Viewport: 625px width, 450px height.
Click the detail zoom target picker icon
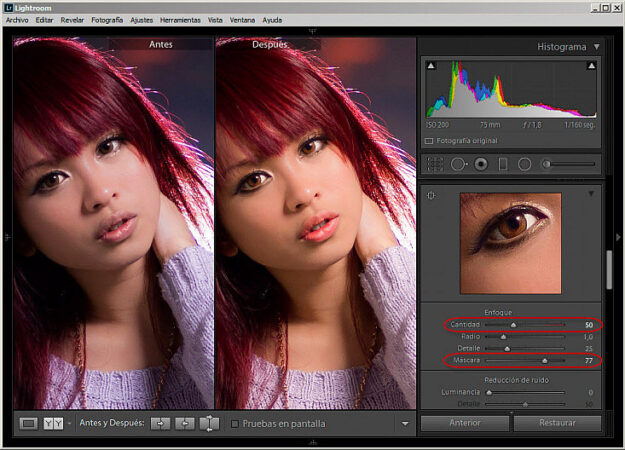tap(431, 195)
